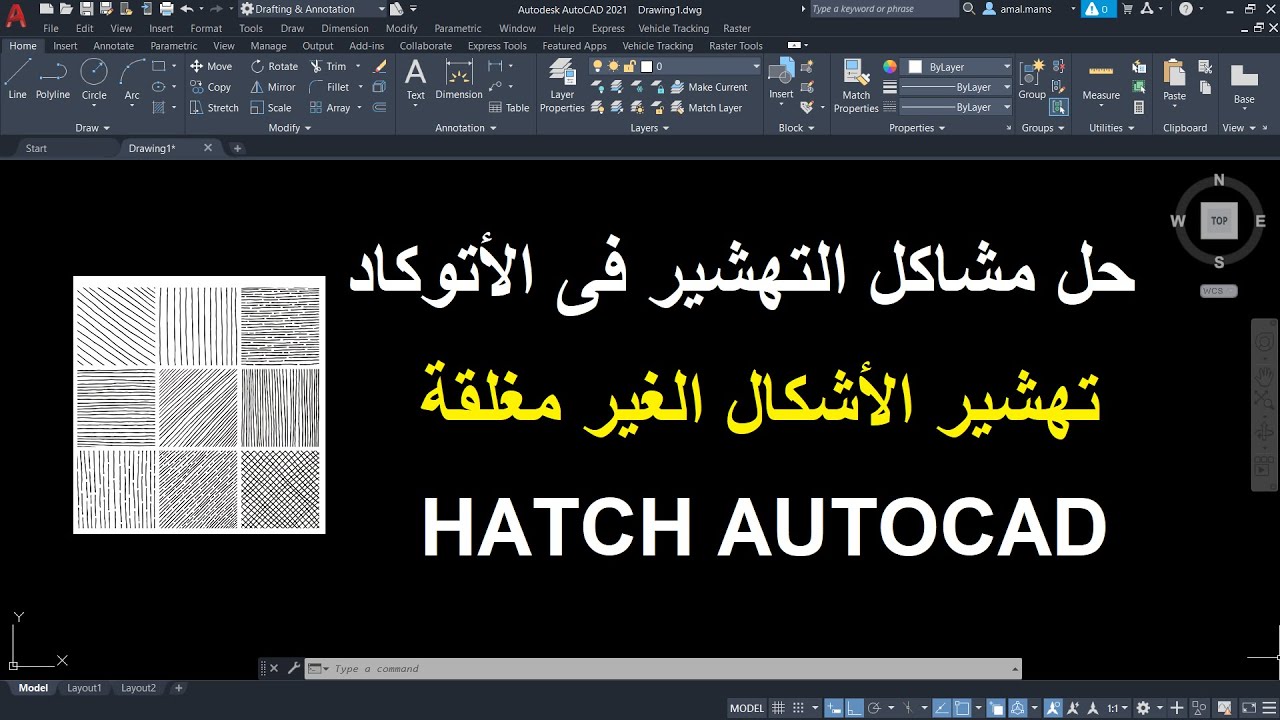Click the Move tool
Viewport: 1280px width, 720px height.
click(x=211, y=66)
